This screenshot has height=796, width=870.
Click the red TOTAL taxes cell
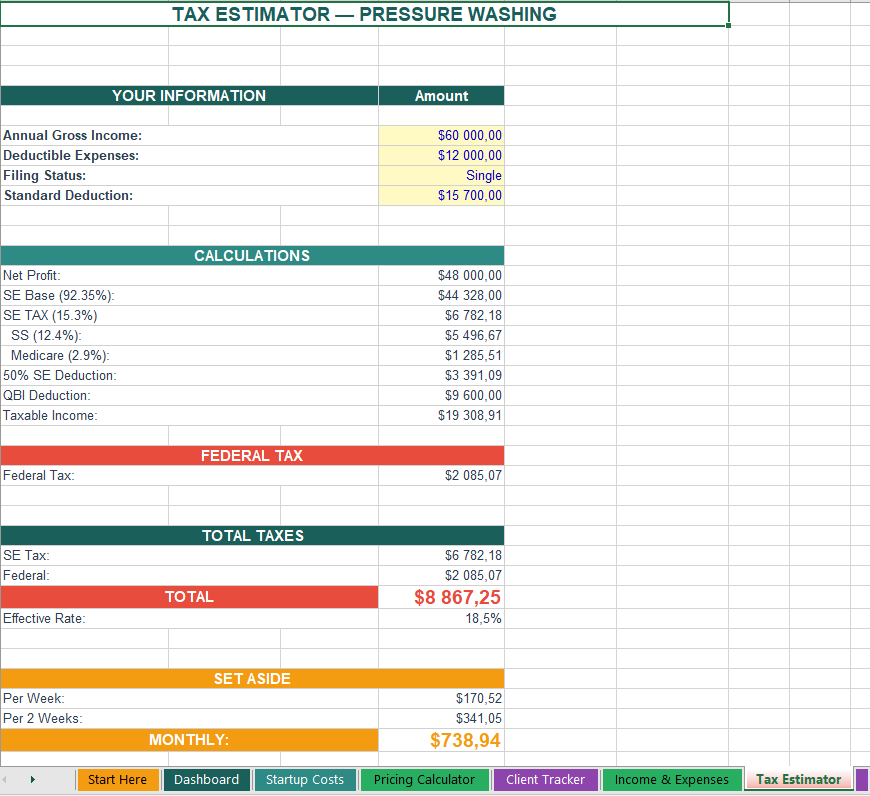441,596
